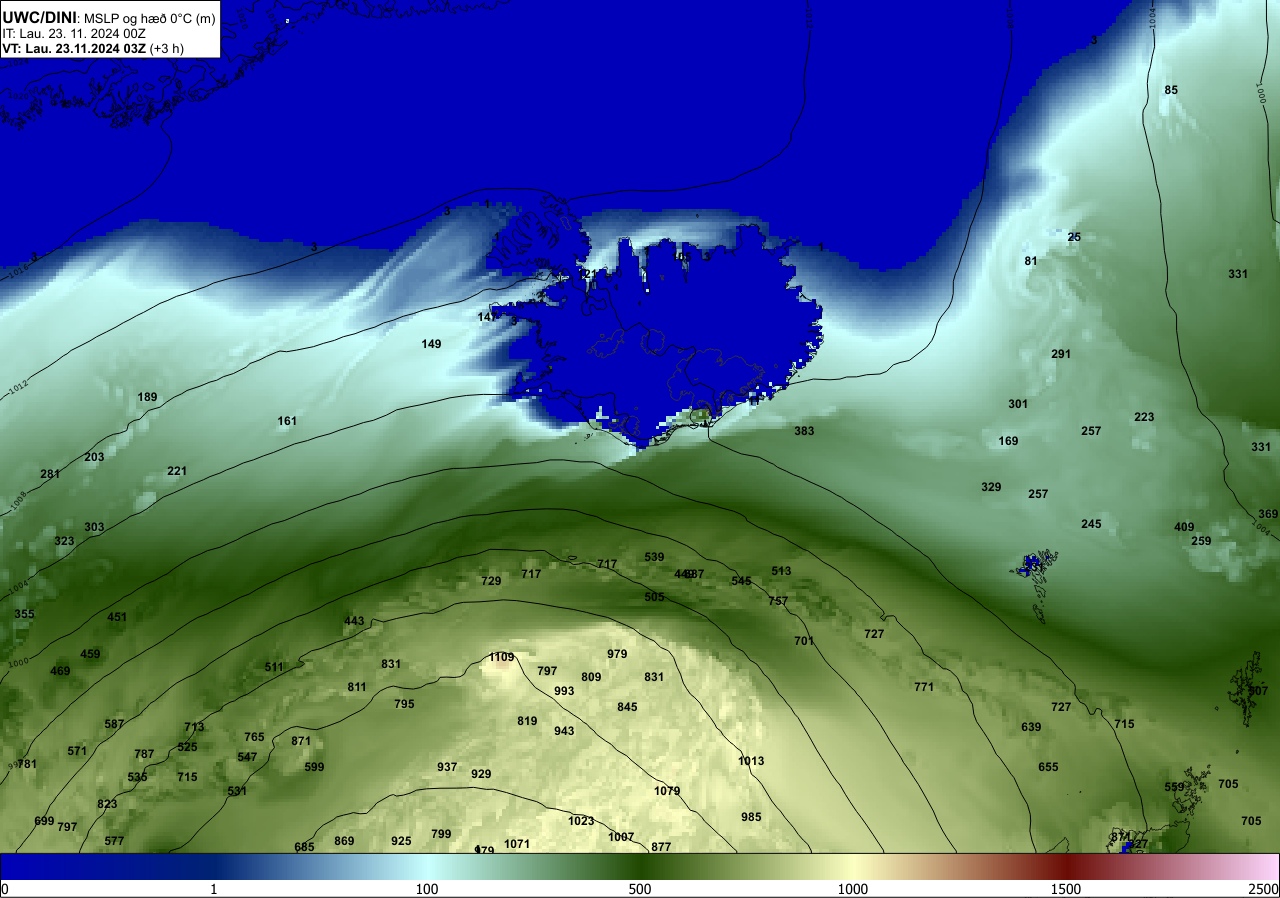
Task: Click the map value '701'
Action: click(x=804, y=641)
